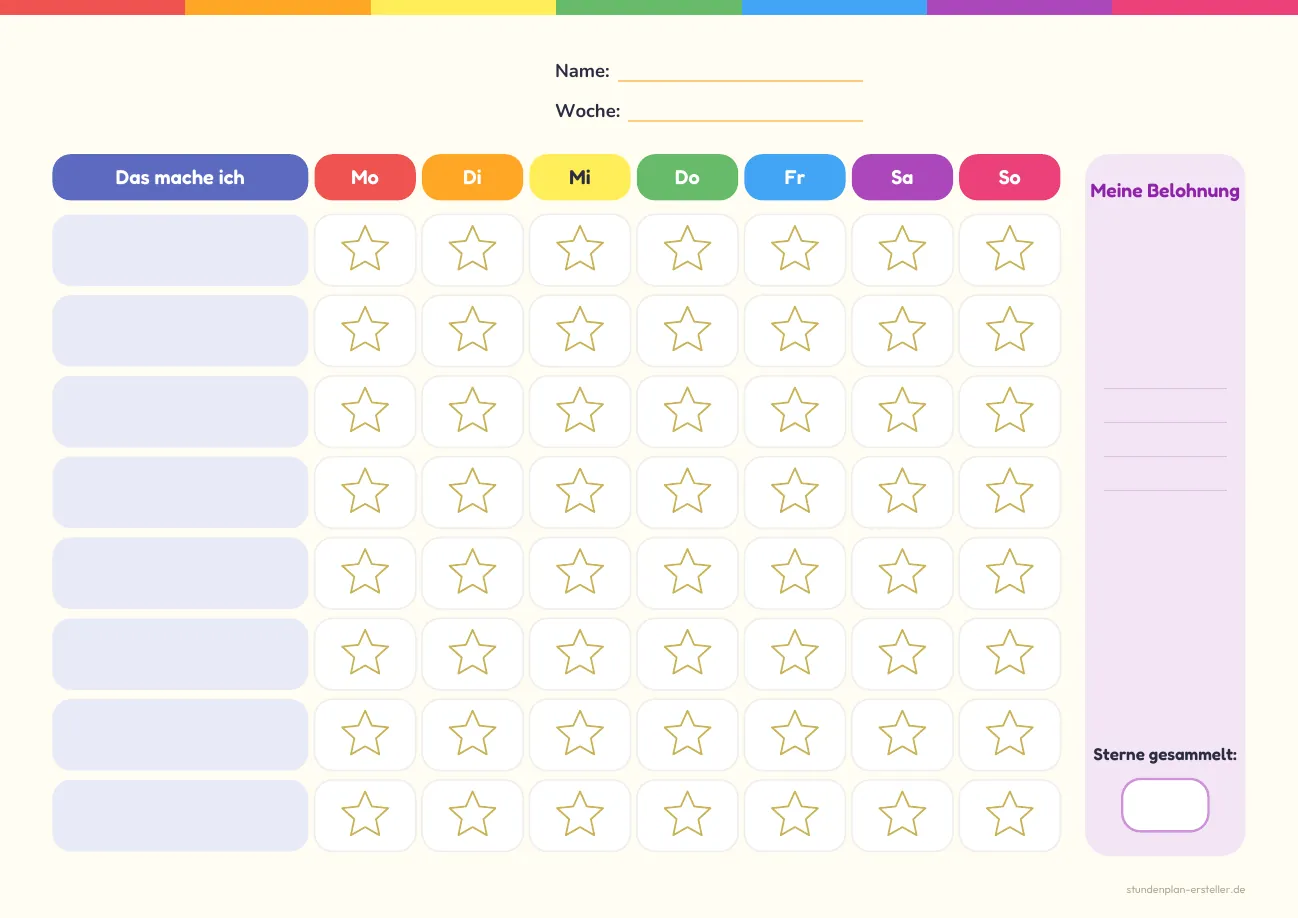Select the last task field in the chart

tap(180, 816)
